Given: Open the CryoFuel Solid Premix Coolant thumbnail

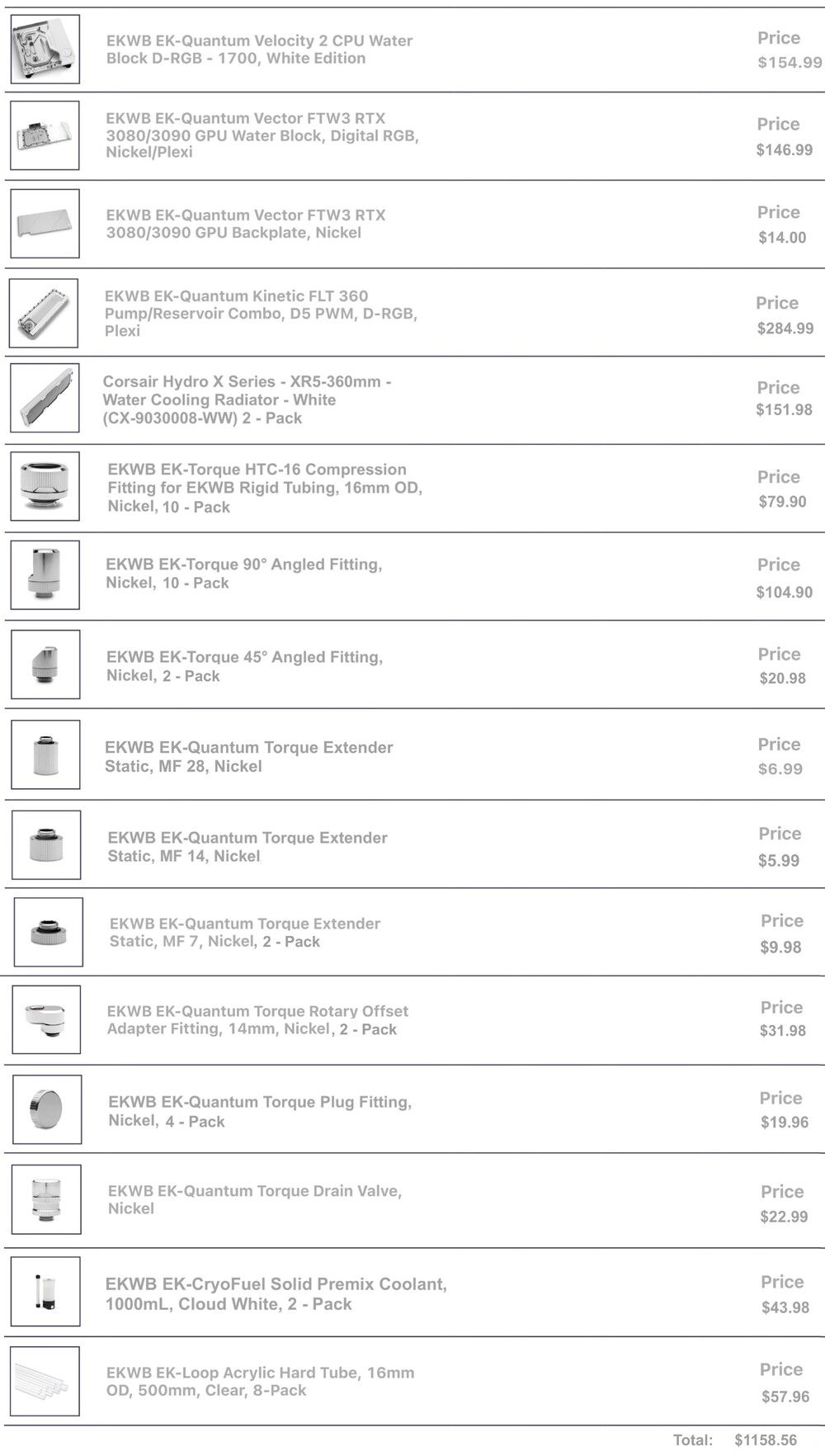Looking at the screenshot, I should point(46,1291).
